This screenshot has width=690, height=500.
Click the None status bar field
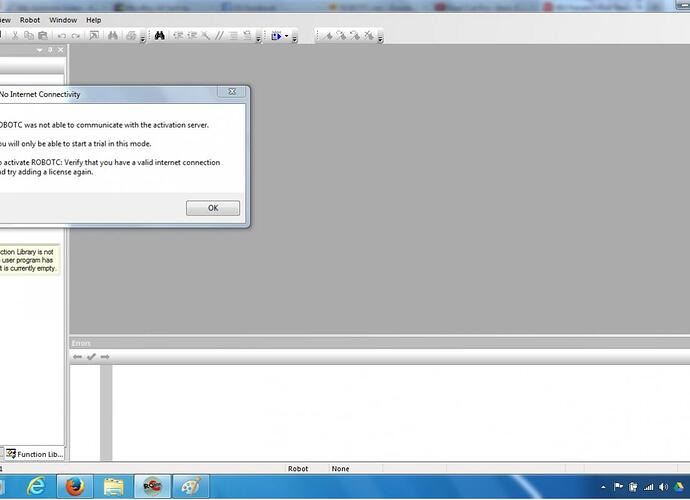point(356,469)
